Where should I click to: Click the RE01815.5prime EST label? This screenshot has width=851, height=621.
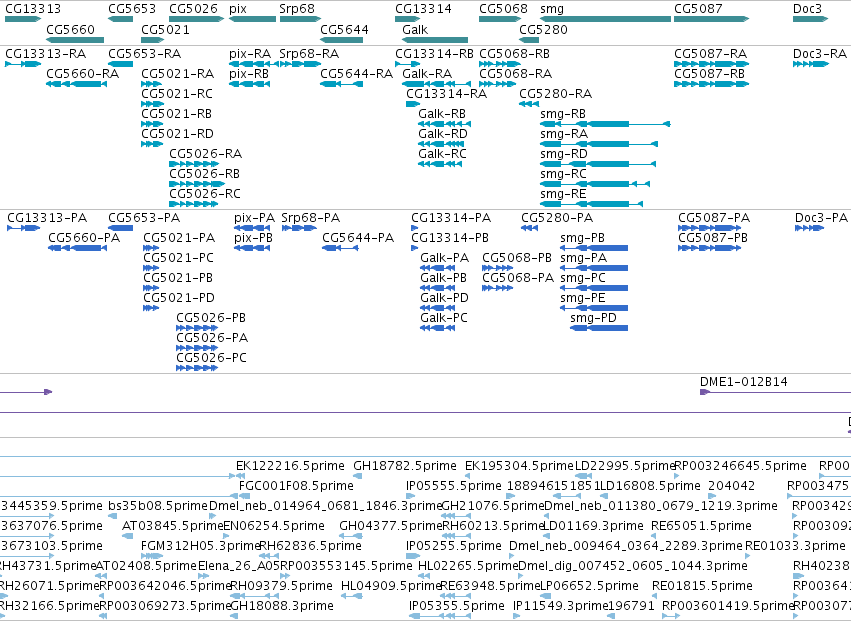[702, 586]
